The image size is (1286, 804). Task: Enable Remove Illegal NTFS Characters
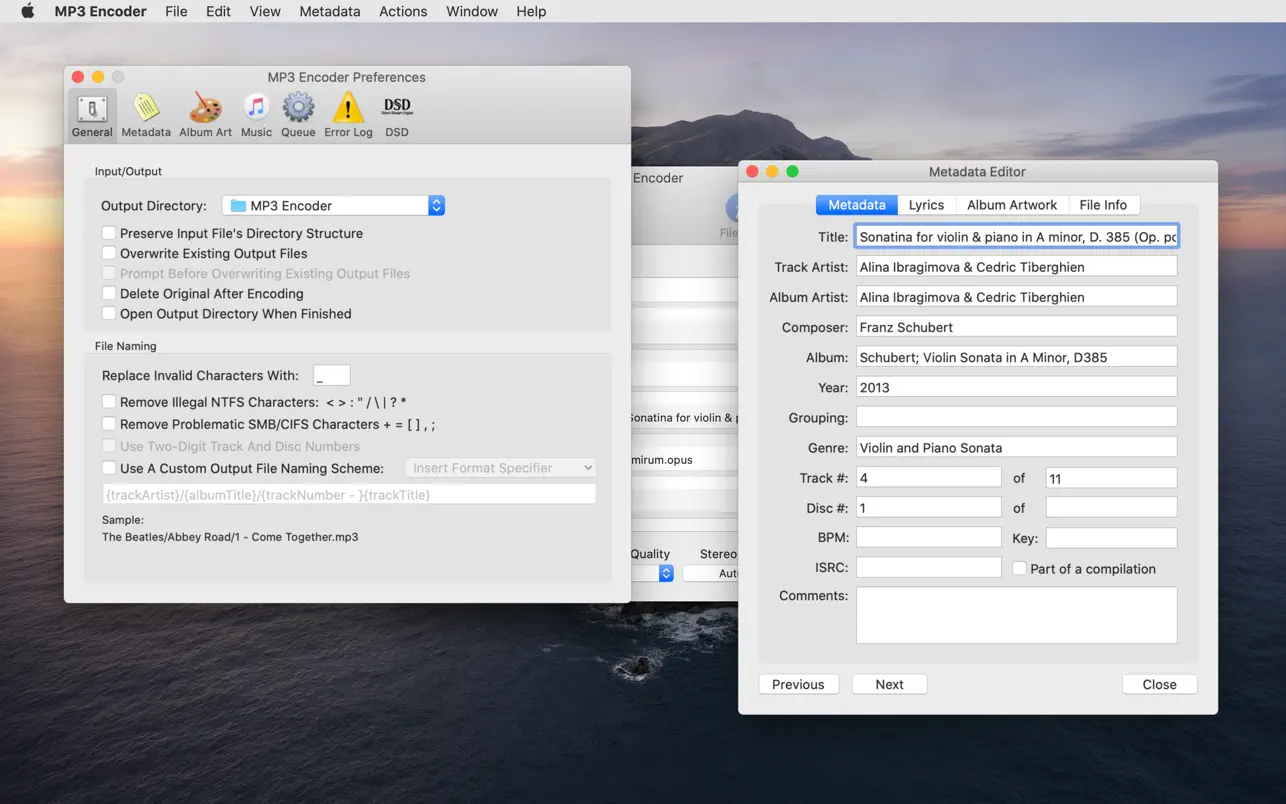point(109,402)
